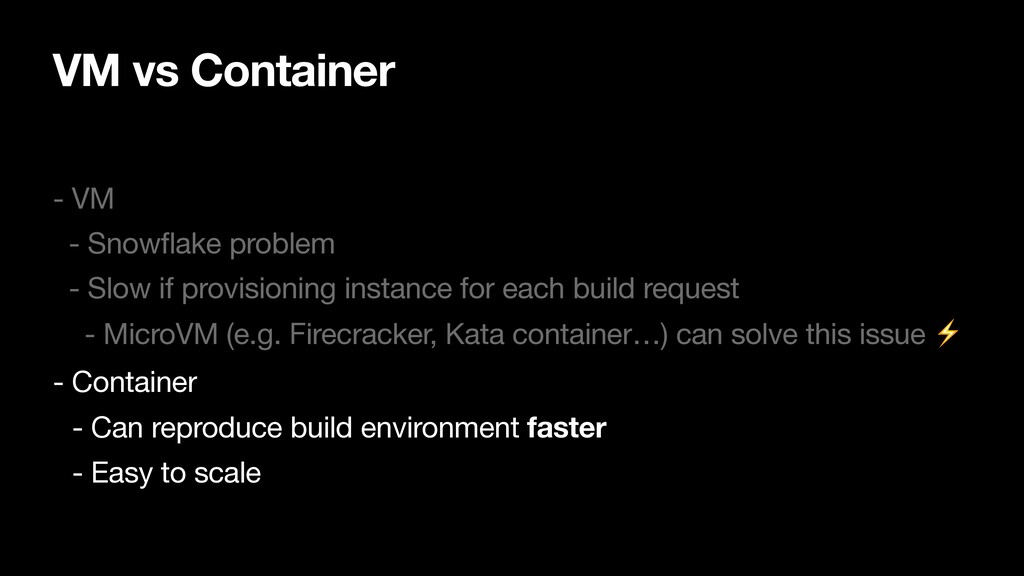This screenshot has width=1024, height=576.
Task: Select the dimmed 'VM' bullet heading
Action: [x=93, y=199]
